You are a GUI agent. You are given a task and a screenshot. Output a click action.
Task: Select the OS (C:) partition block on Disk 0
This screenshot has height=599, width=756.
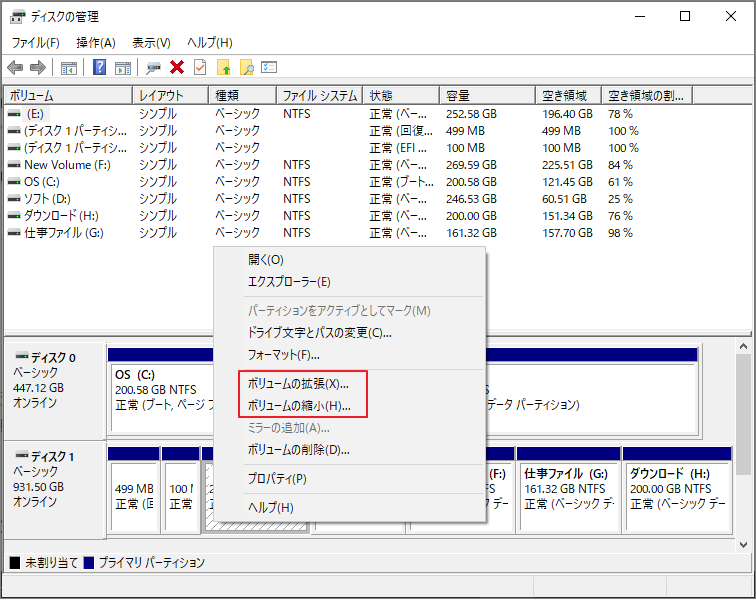coord(162,391)
